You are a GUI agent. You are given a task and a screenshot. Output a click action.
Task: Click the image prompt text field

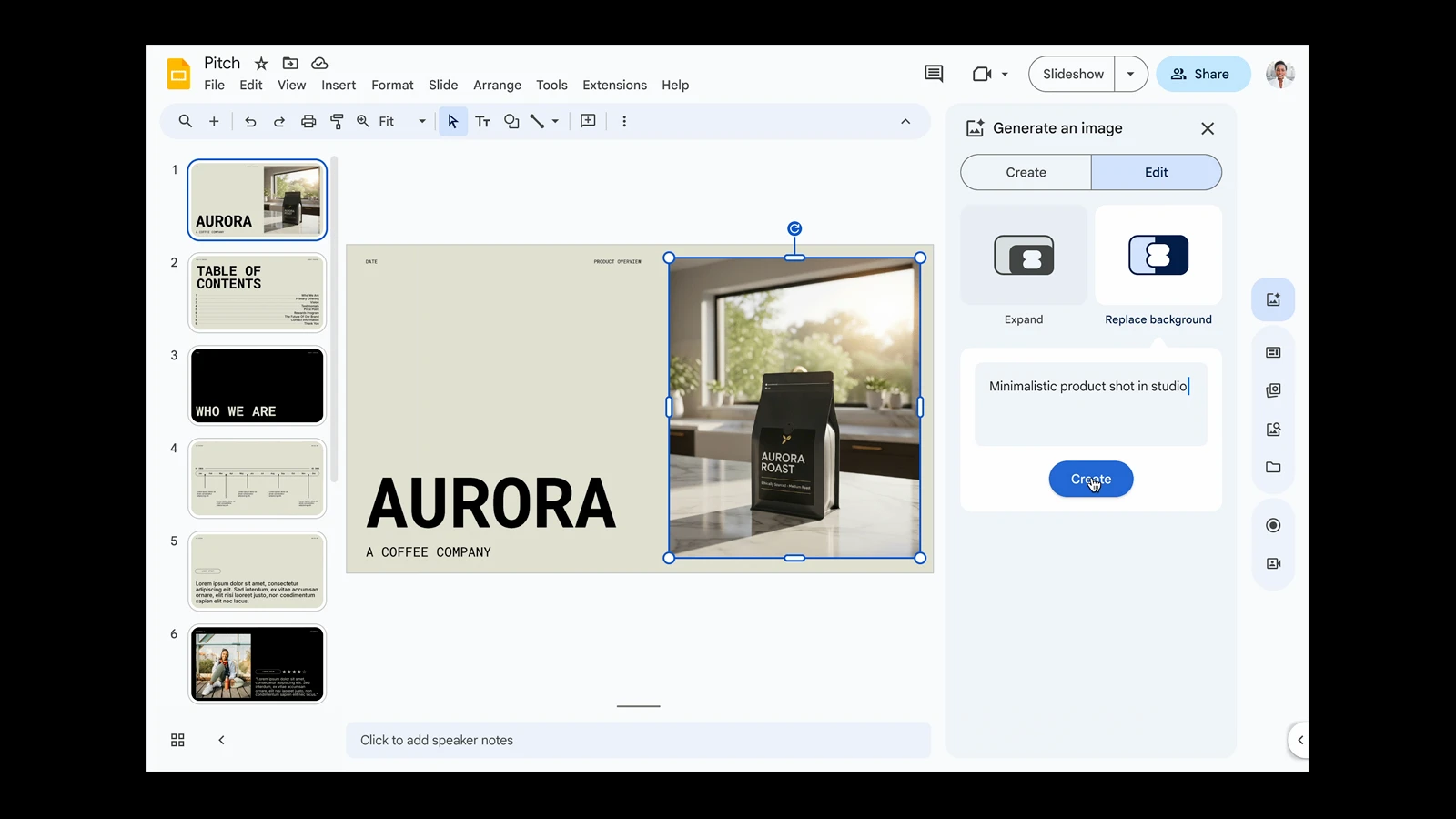pyautogui.click(x=1091, y=404)
